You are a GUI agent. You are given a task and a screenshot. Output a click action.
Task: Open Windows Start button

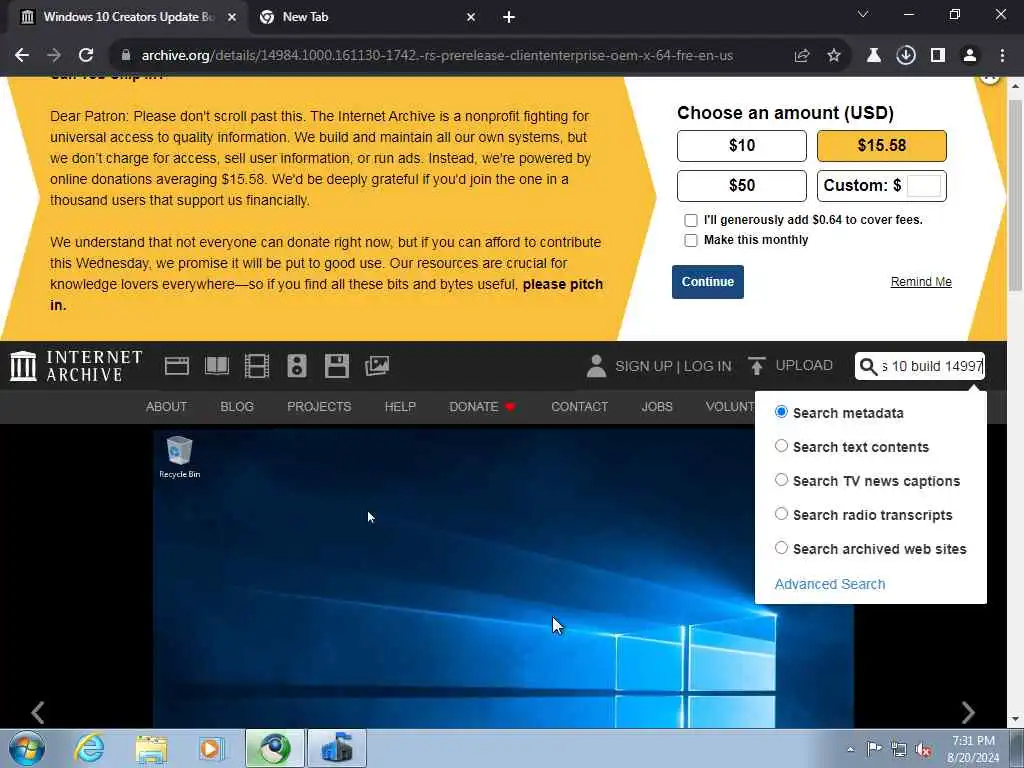pos(27,748)
